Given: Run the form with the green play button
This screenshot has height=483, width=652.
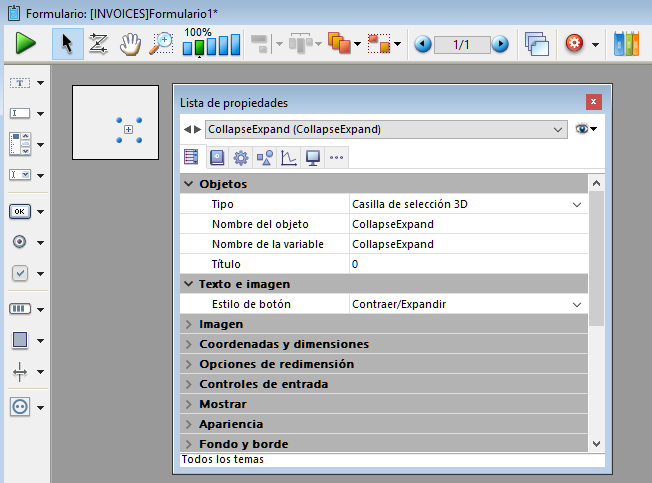Looking at the screenshot, I should click(x=25, y=44).
